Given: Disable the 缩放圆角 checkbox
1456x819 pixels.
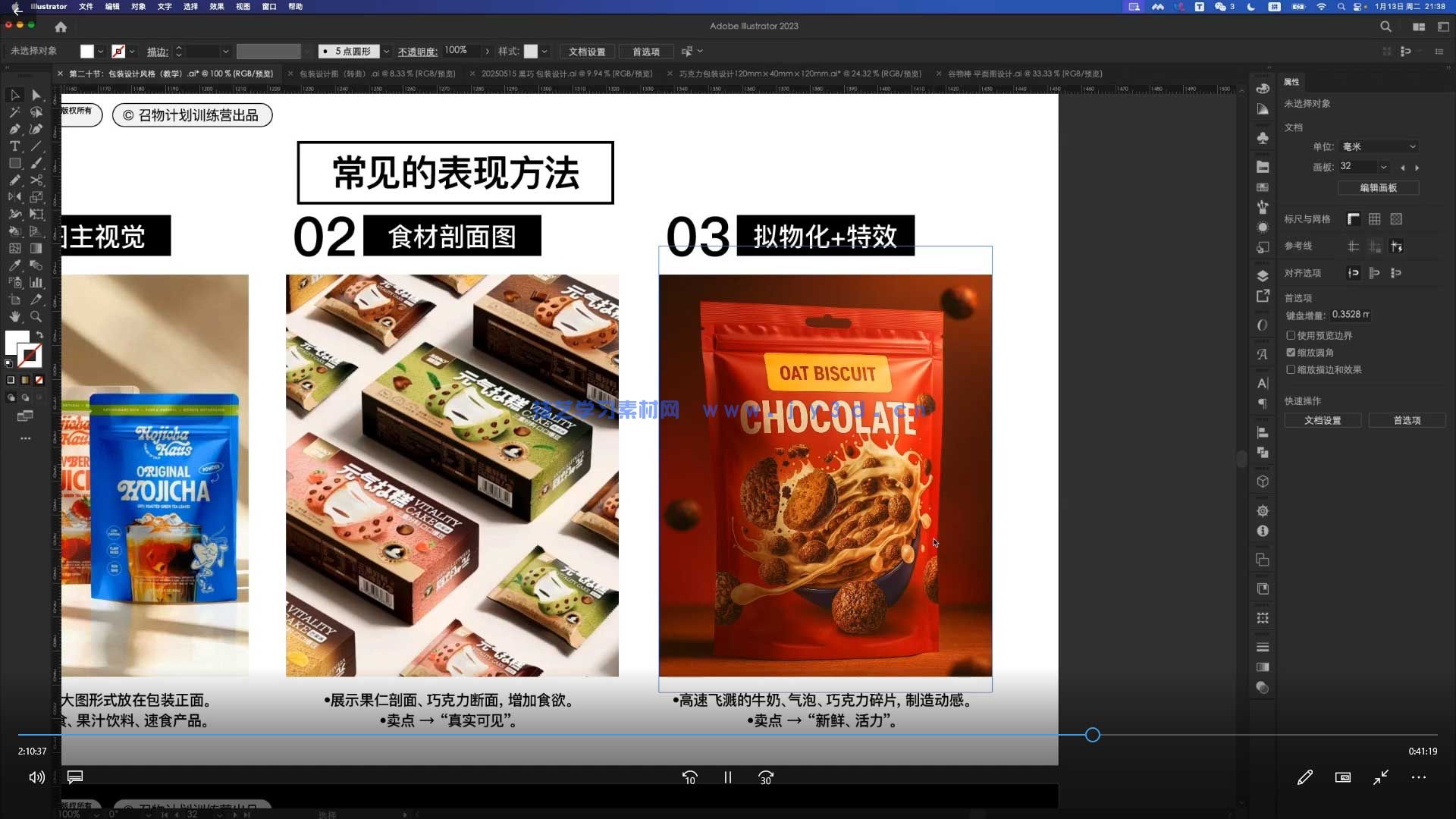Looking at the screenshot, I should 1291,352.
